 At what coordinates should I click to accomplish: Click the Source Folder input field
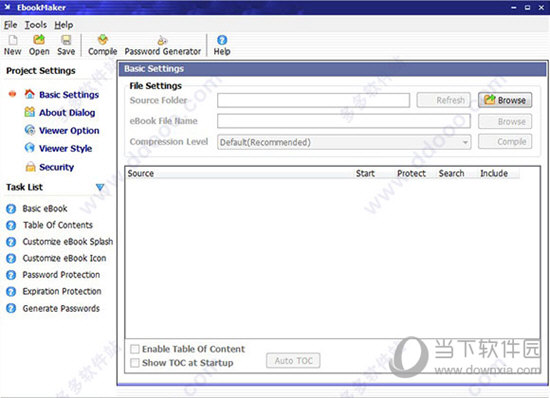tap(313, 100)
